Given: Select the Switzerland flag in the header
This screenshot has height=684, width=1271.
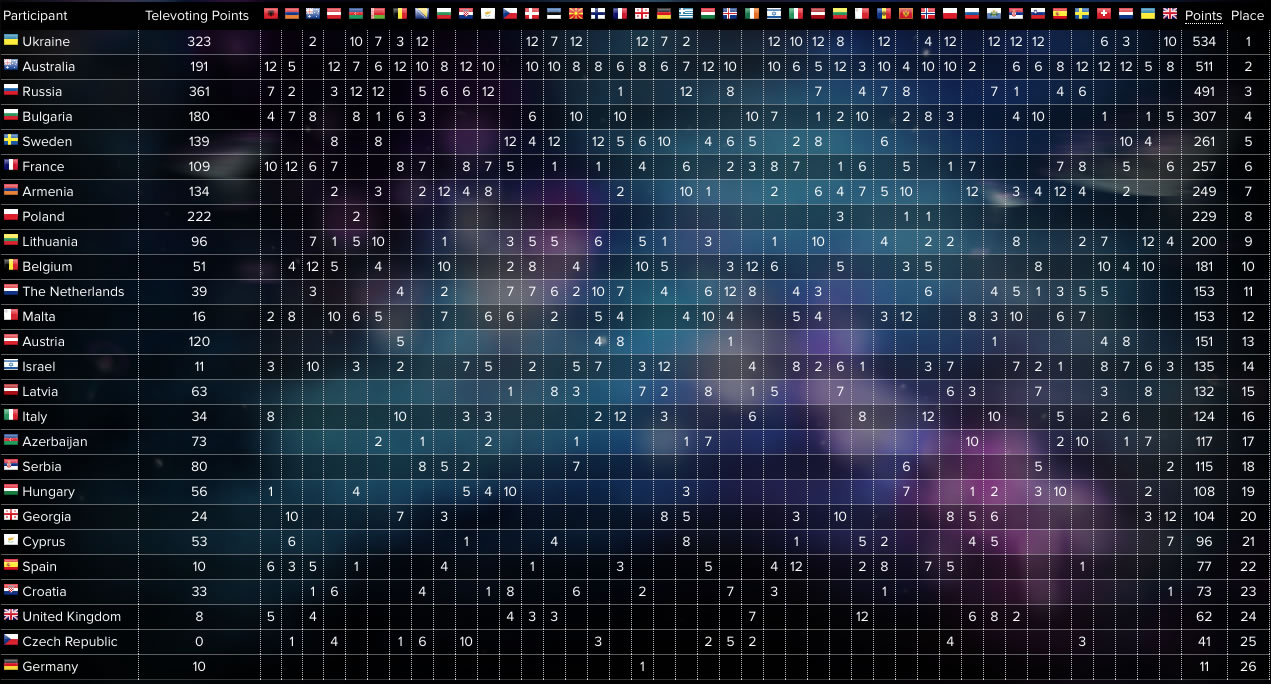Looking at the screenshot, I should coord(1104,14).
